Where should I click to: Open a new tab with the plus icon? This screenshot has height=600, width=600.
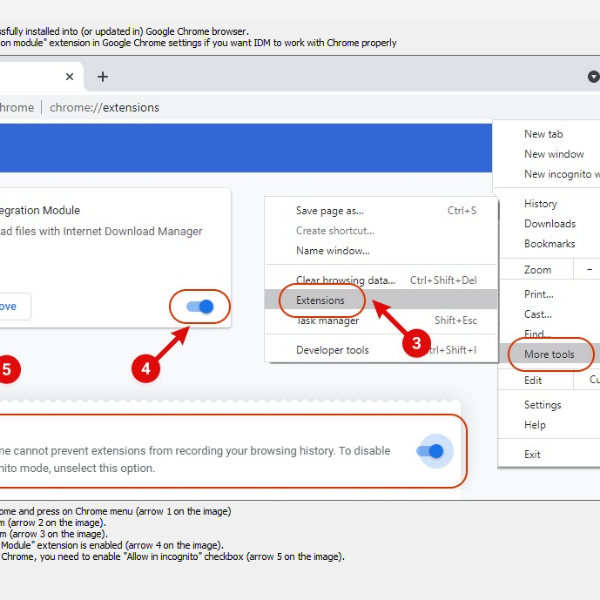(x=102, y=77)
